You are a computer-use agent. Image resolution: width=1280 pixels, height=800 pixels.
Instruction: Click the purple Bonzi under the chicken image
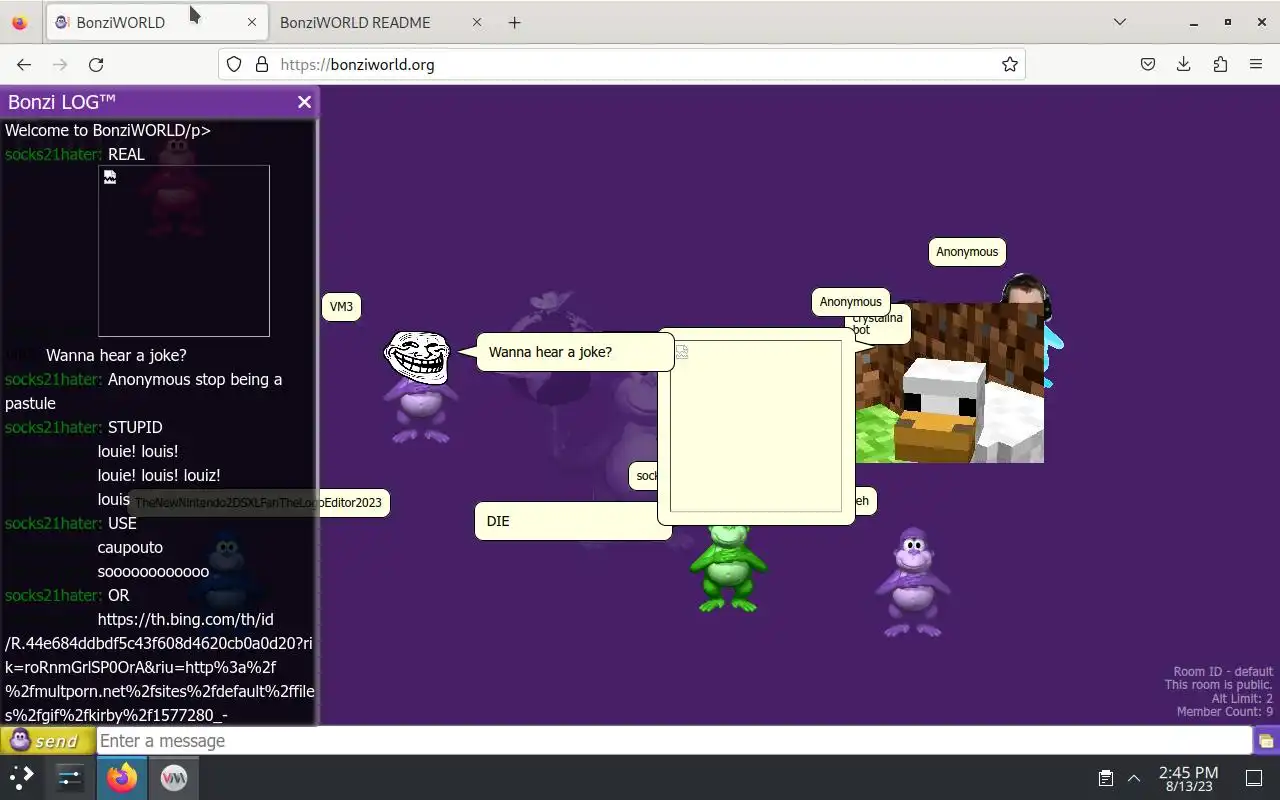pyautogui.click(x=912, y=582)
